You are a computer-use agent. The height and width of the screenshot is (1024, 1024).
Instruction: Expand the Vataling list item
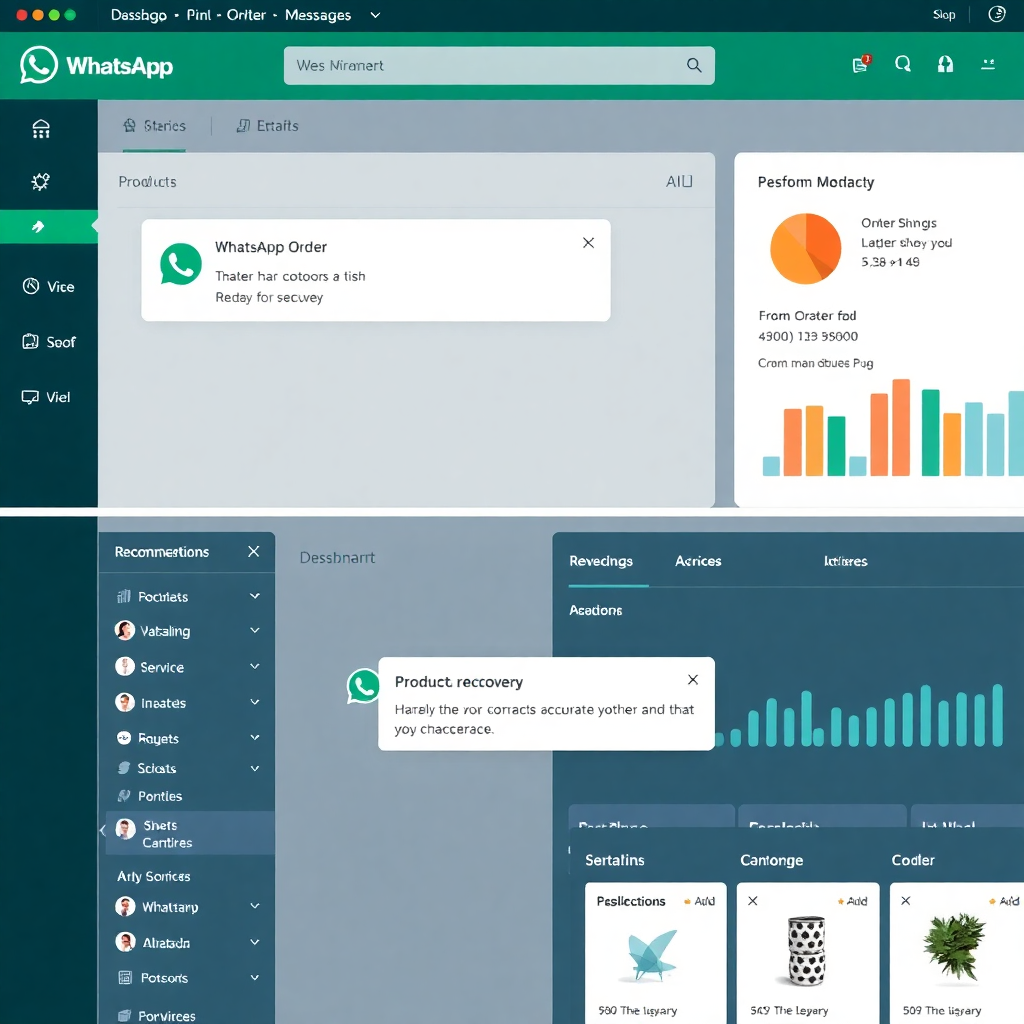tap(255, 631)
